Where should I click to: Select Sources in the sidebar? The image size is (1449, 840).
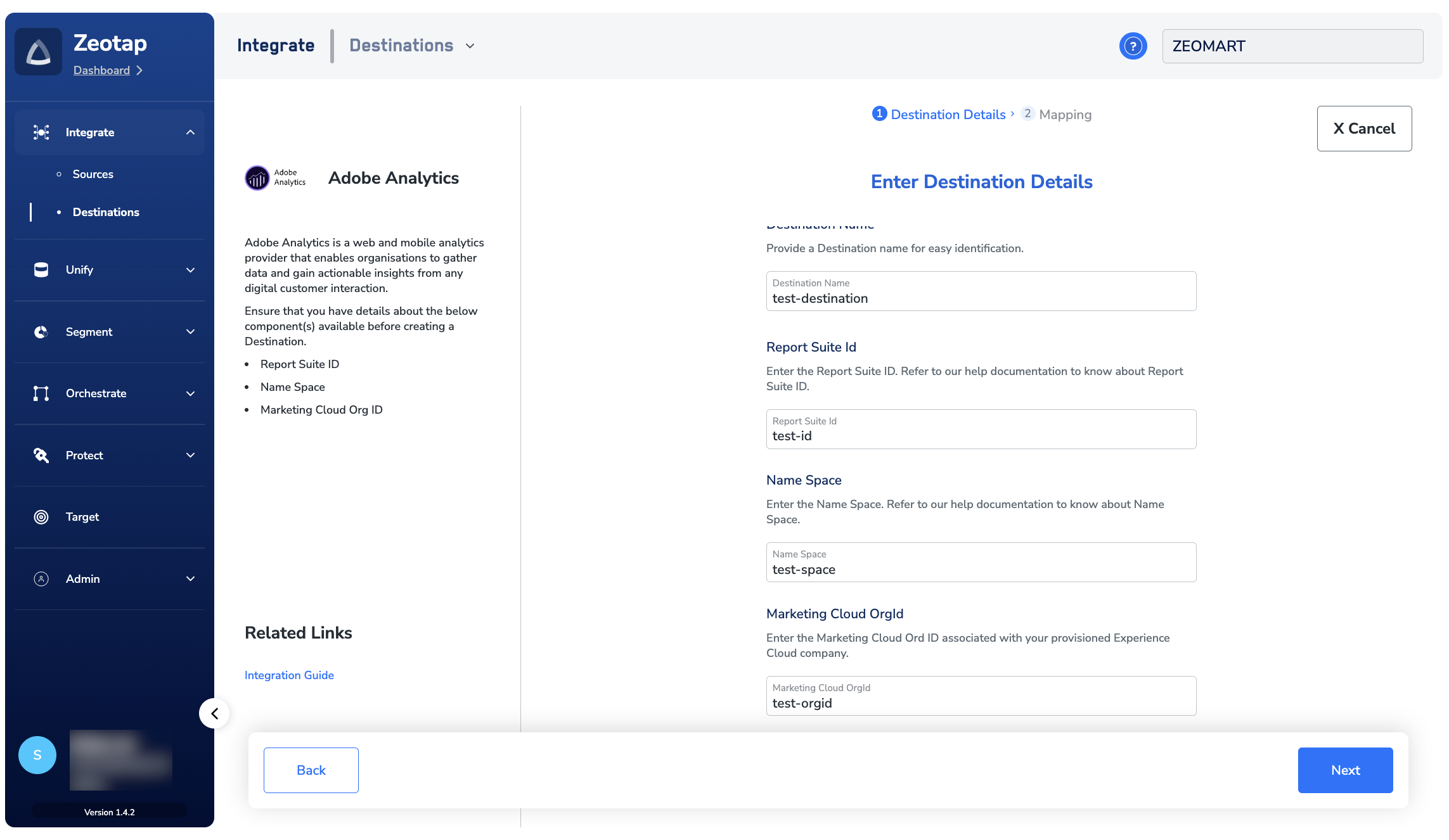(x=93, y=174)
